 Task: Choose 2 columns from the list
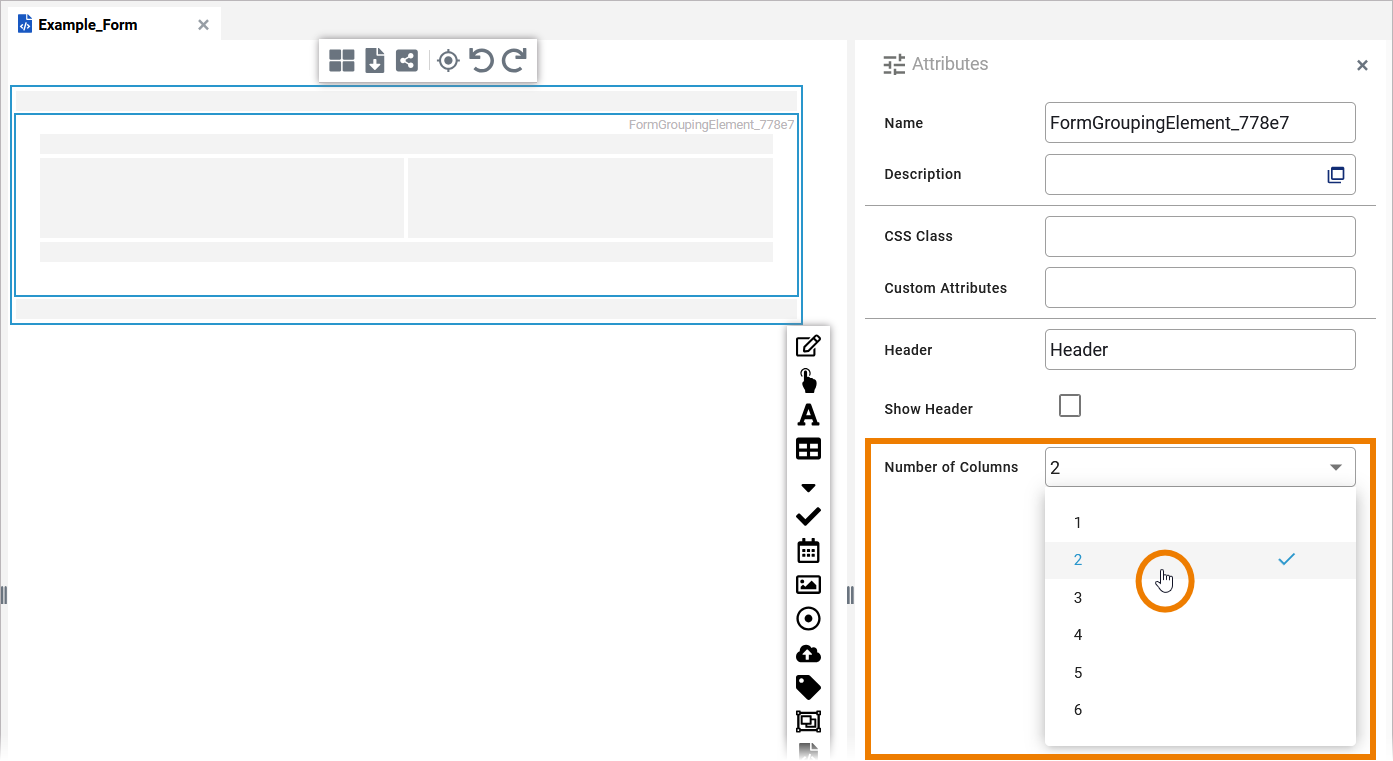(1200, 560)
